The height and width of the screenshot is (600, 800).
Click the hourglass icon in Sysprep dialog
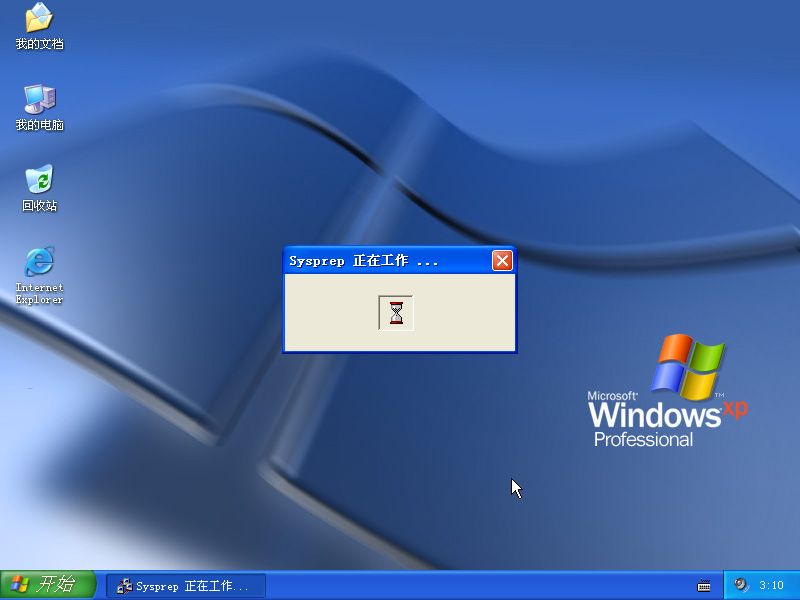coord(396,313)
